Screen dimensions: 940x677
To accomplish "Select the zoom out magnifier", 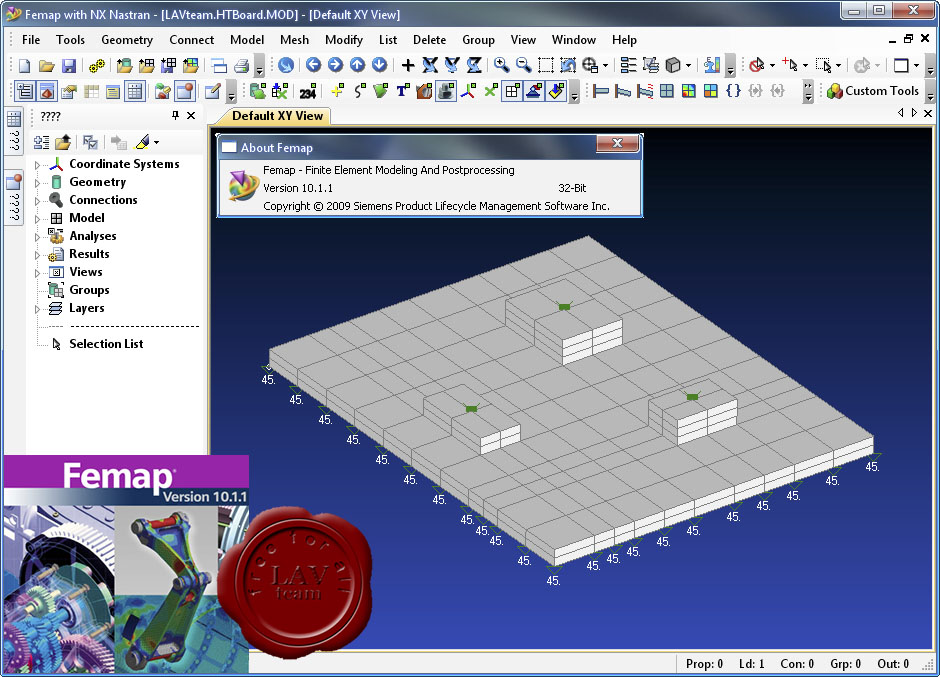I will [x=523, y=65].
